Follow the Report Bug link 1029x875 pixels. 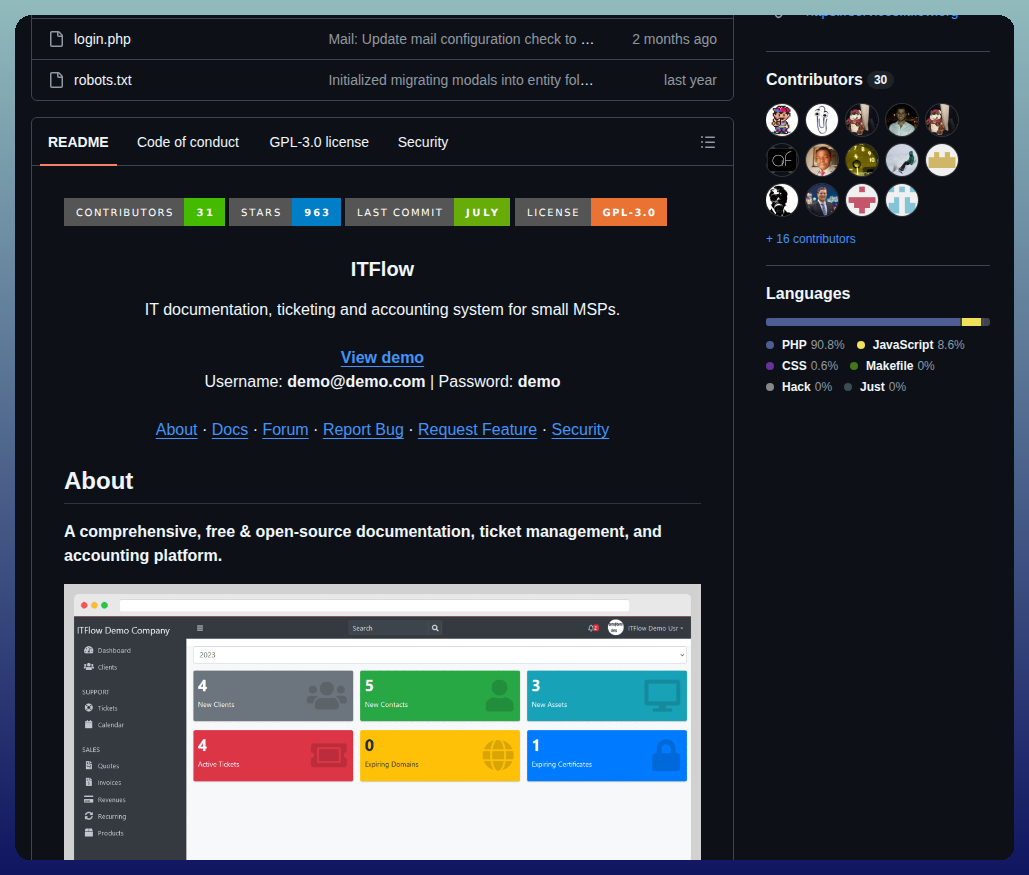pos(363,429)
